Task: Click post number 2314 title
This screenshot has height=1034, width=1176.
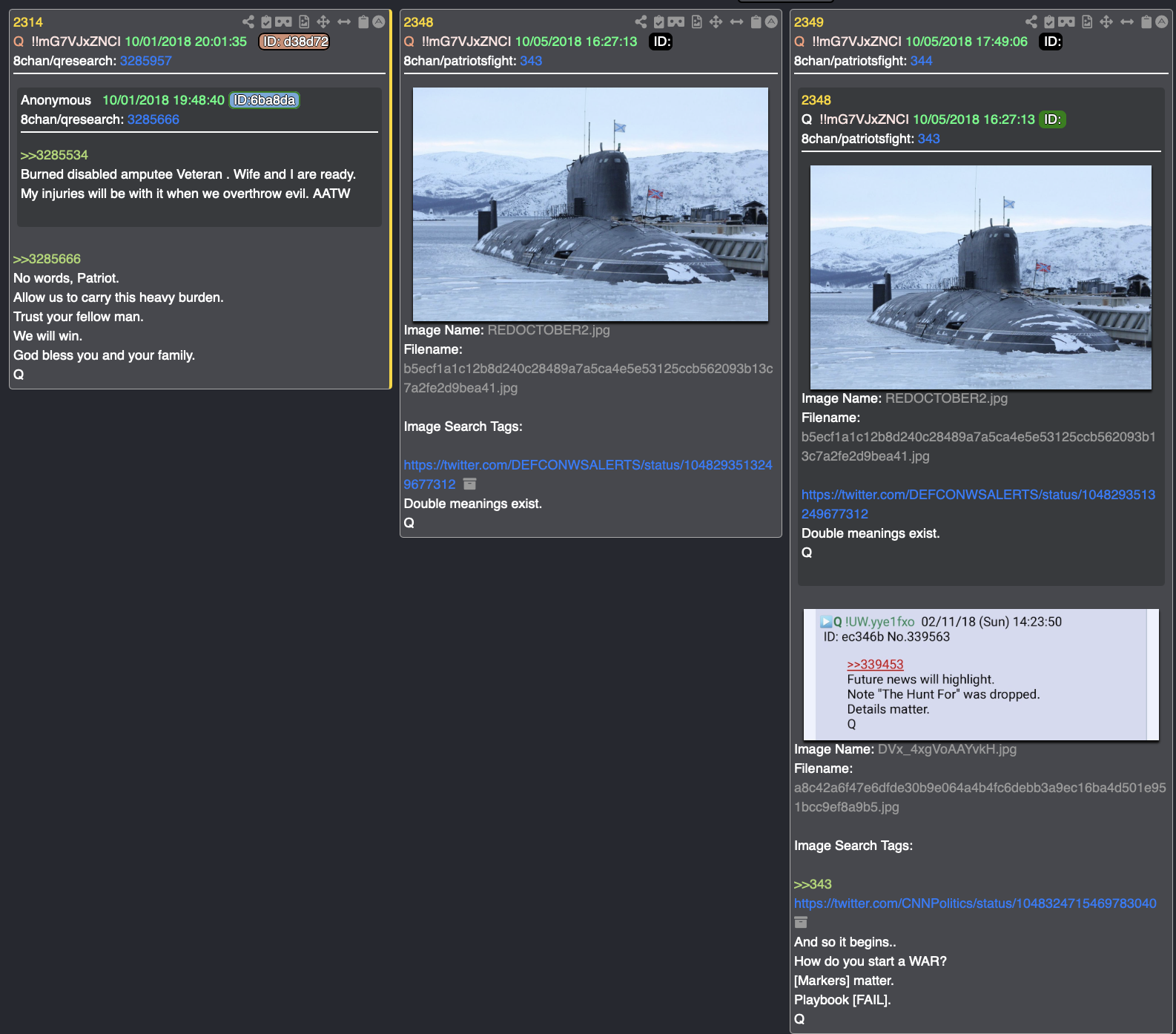Action: [x=28, y=22]
